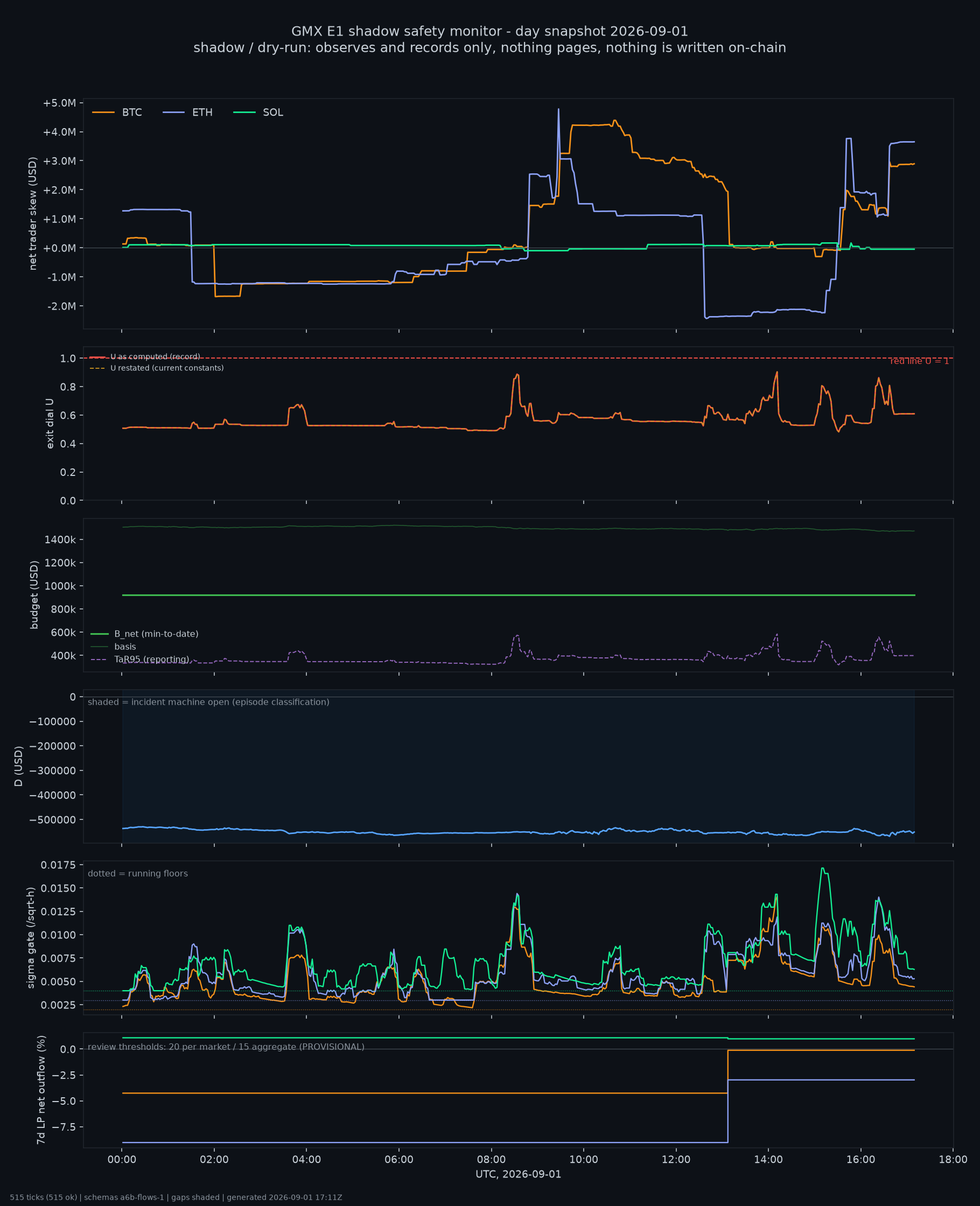Click the 0.0175 sigma axis value
Image resolution: width=980 pixels, height=1206 pixels.
(x=59, y=865)
